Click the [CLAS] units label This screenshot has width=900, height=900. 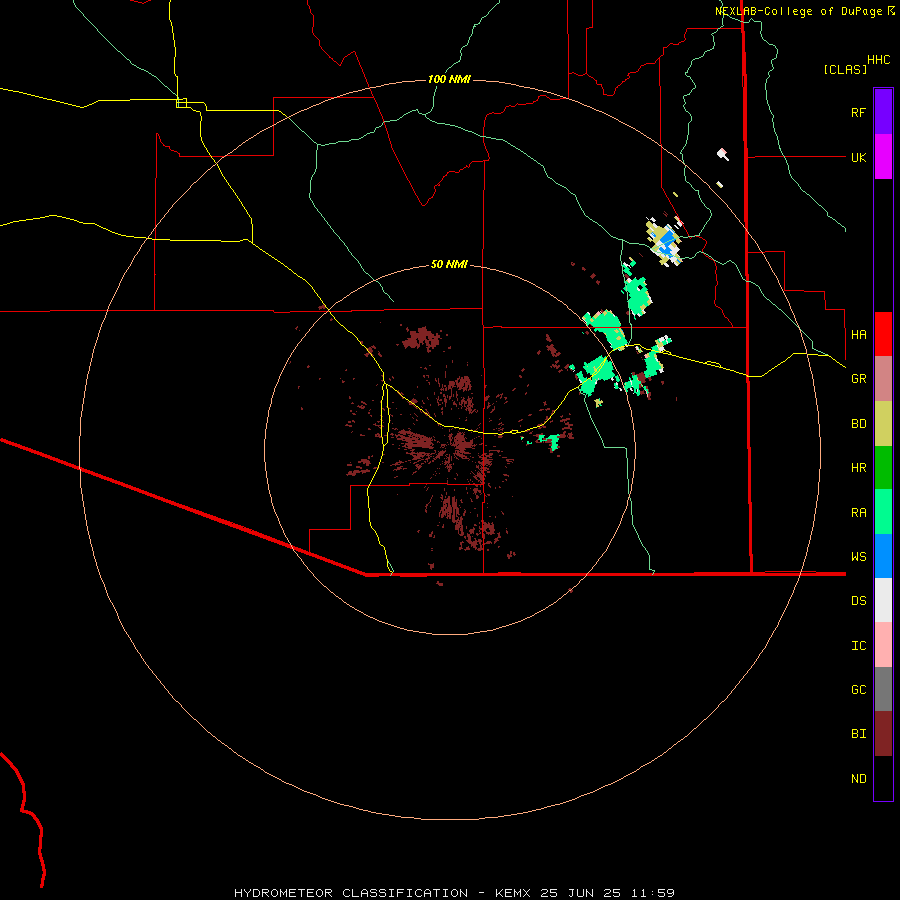845,70
